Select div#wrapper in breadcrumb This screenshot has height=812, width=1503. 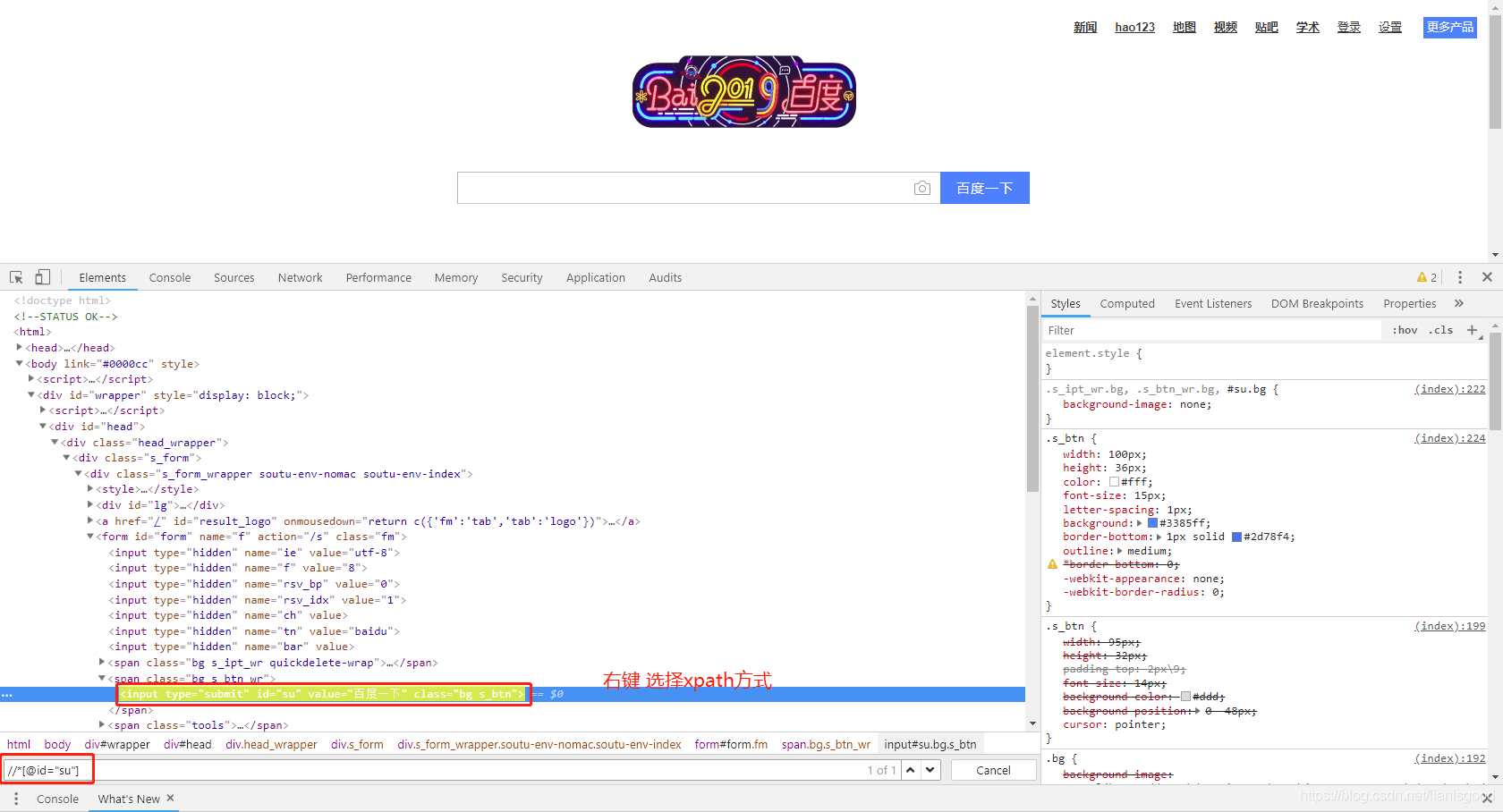click(x=117, y=744)
